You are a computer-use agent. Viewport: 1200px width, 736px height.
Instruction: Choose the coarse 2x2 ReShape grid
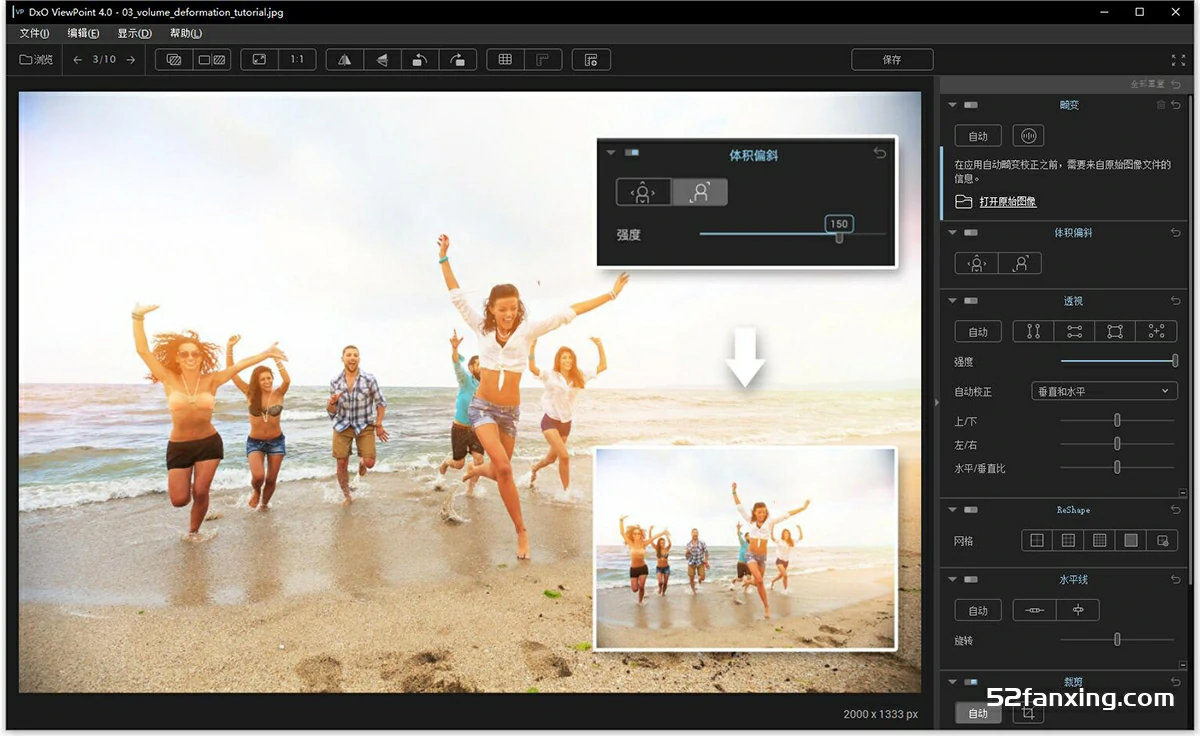point(1037,540)
